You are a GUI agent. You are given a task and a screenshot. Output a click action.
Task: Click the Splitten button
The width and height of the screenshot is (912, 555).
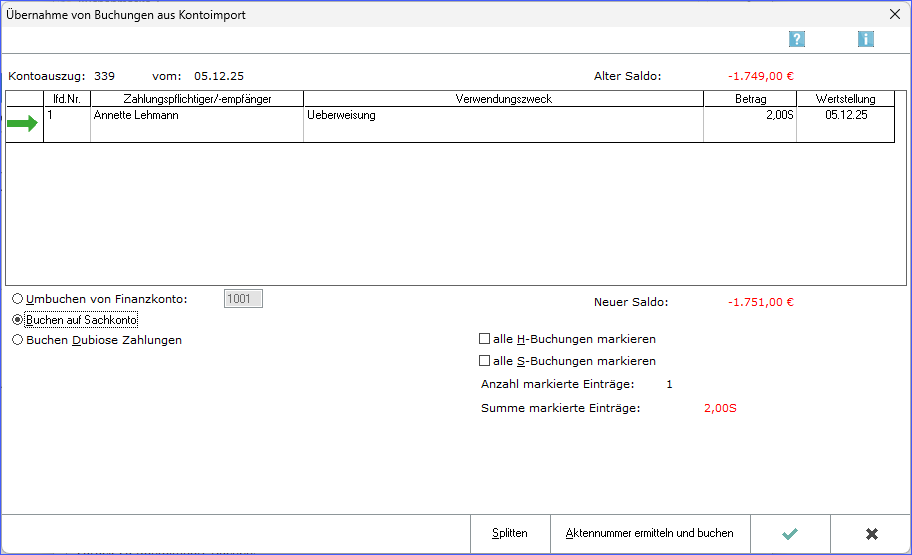point(510,533)
